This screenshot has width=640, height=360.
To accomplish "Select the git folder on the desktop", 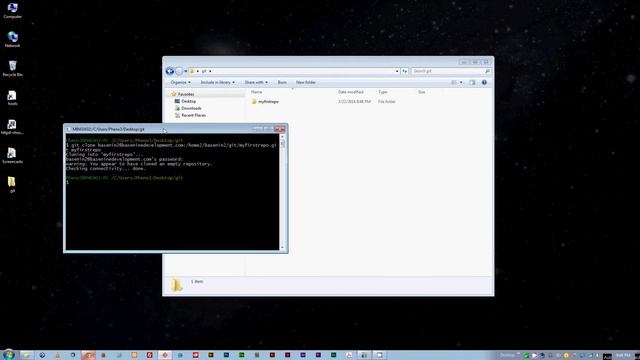I will 12,184.
